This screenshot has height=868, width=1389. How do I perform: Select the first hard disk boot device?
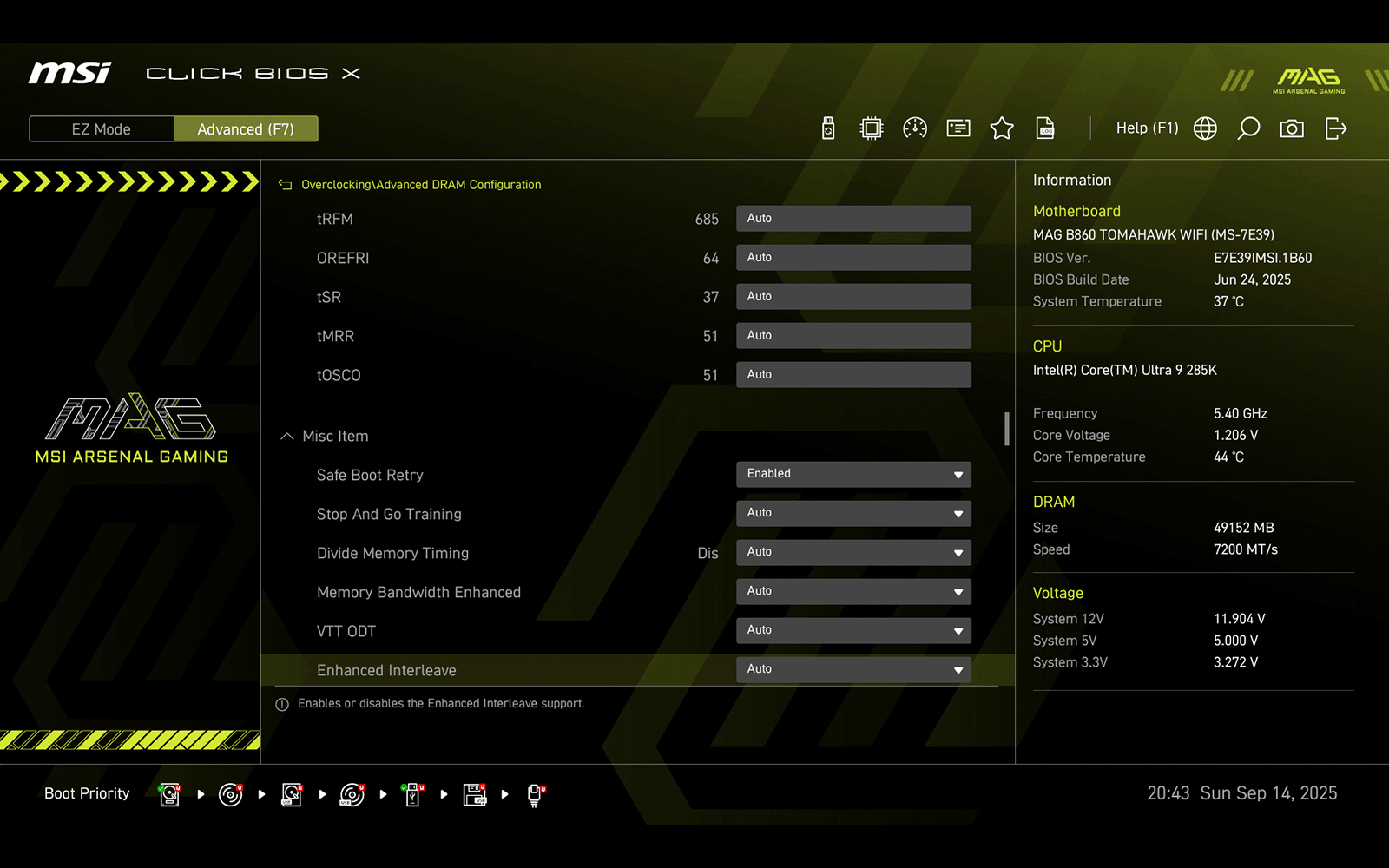click(170, 794)
